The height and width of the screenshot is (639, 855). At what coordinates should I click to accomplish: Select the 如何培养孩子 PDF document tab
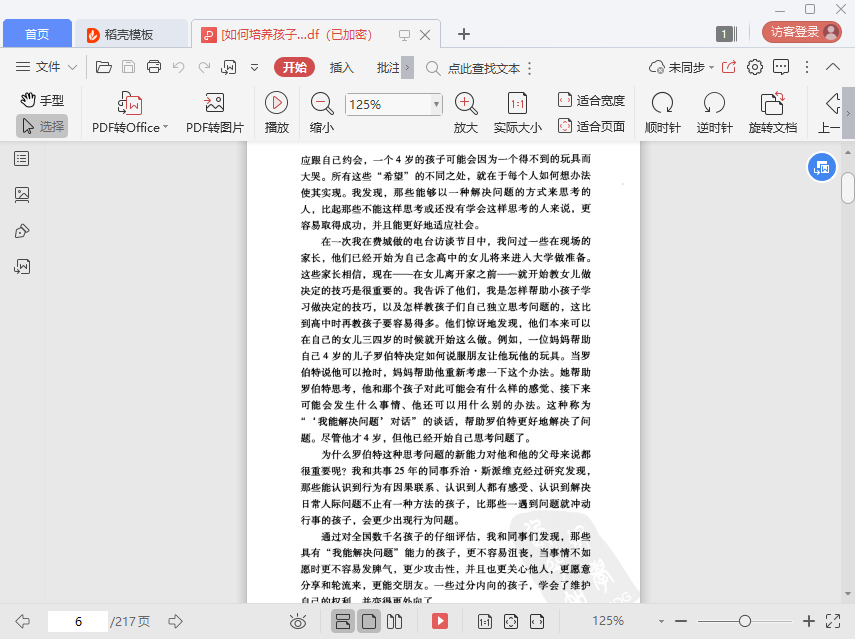point(296,35)
